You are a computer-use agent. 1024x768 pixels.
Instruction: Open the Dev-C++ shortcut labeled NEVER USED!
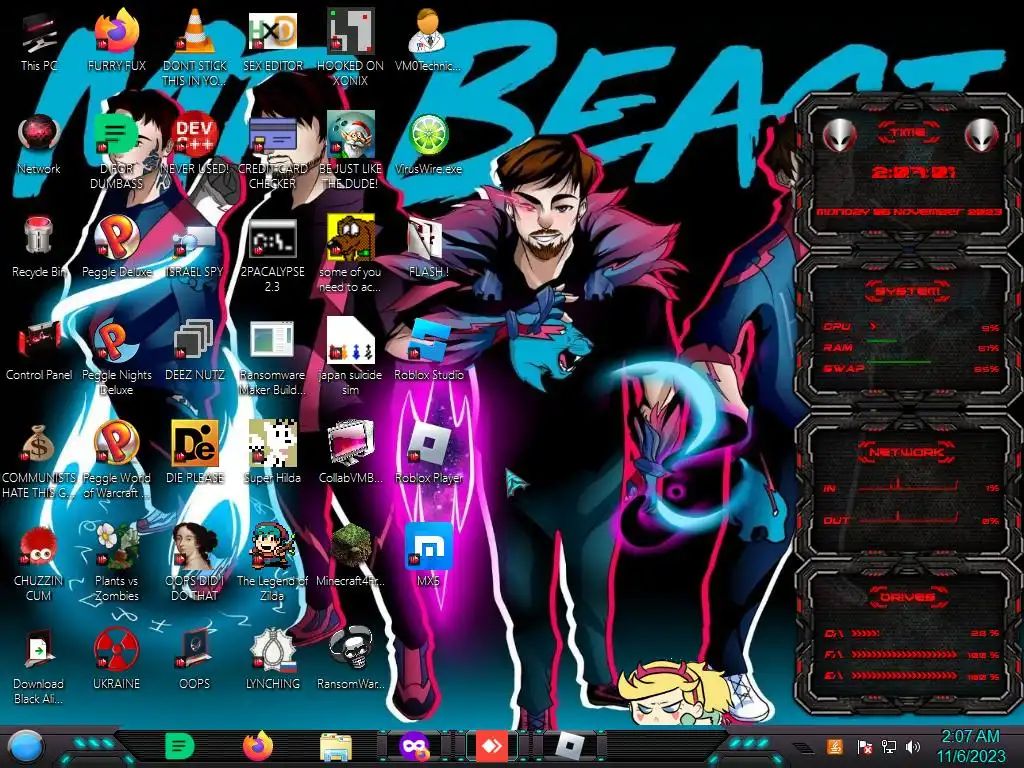[195, 136]
